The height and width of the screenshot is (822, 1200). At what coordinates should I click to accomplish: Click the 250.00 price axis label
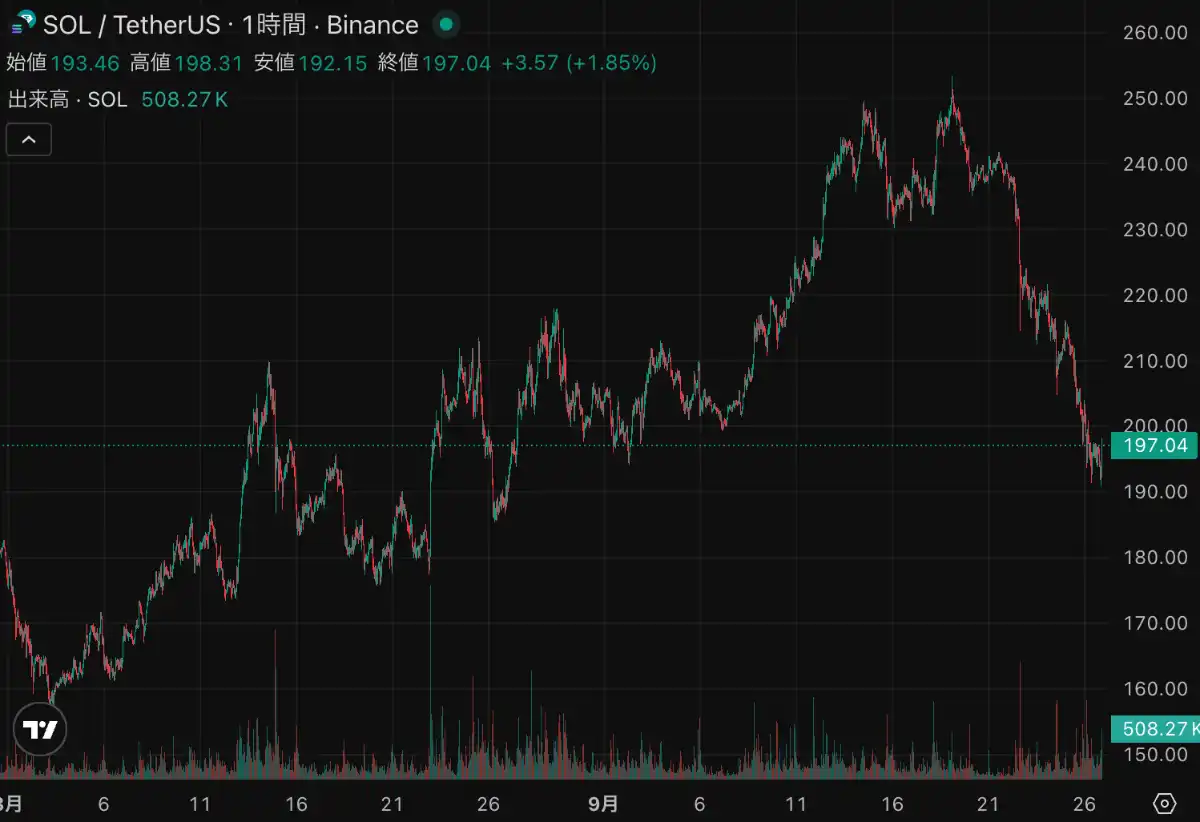pyautogui.click(x=1155, y=99)
